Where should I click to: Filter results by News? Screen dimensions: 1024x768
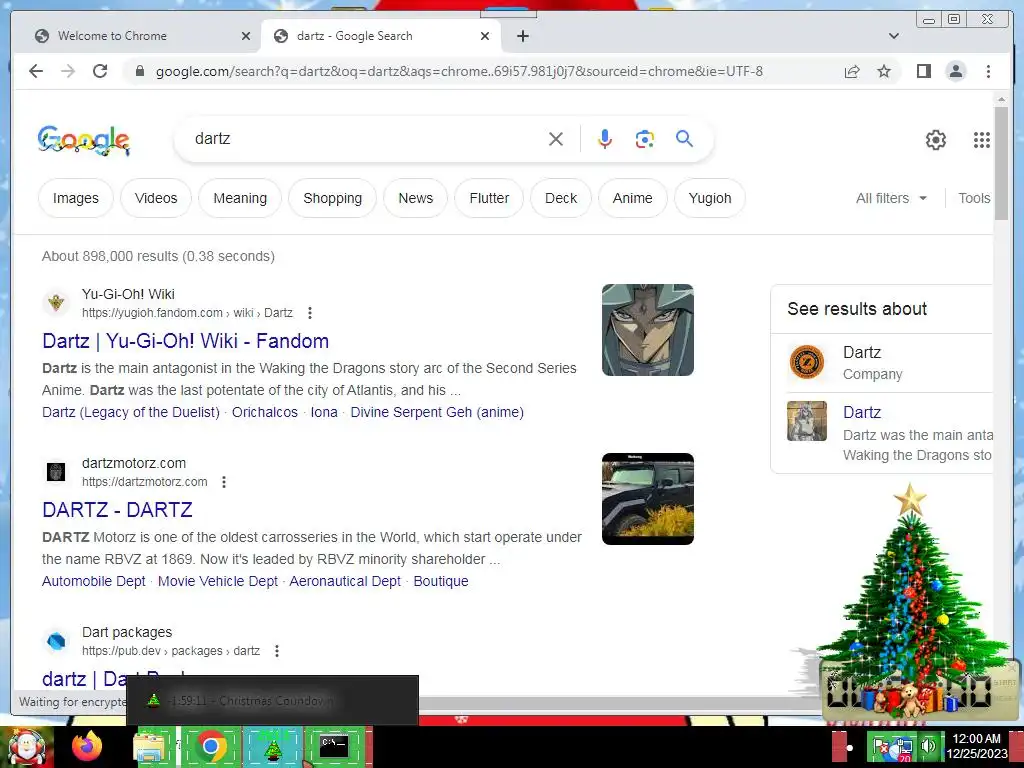pyautogui.click(x=415, y=198)
